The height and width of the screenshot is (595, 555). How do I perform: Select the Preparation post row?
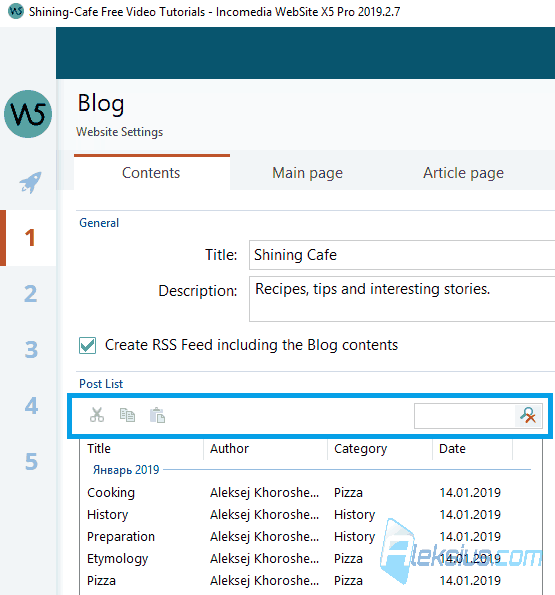(x=310, y=537)
